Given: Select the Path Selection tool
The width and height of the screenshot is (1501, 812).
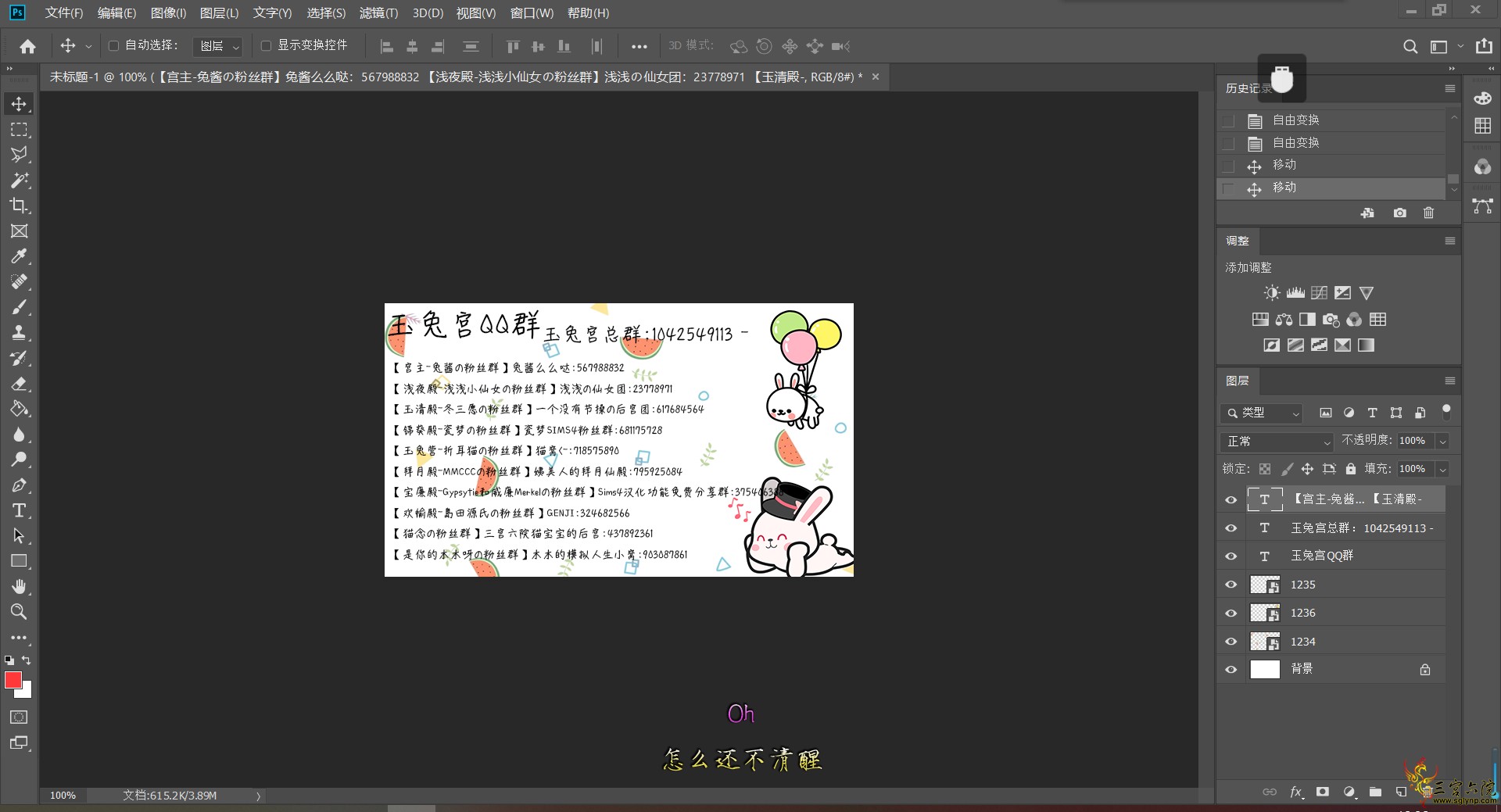Looking at the screenshot, I should tap(19, 535).
